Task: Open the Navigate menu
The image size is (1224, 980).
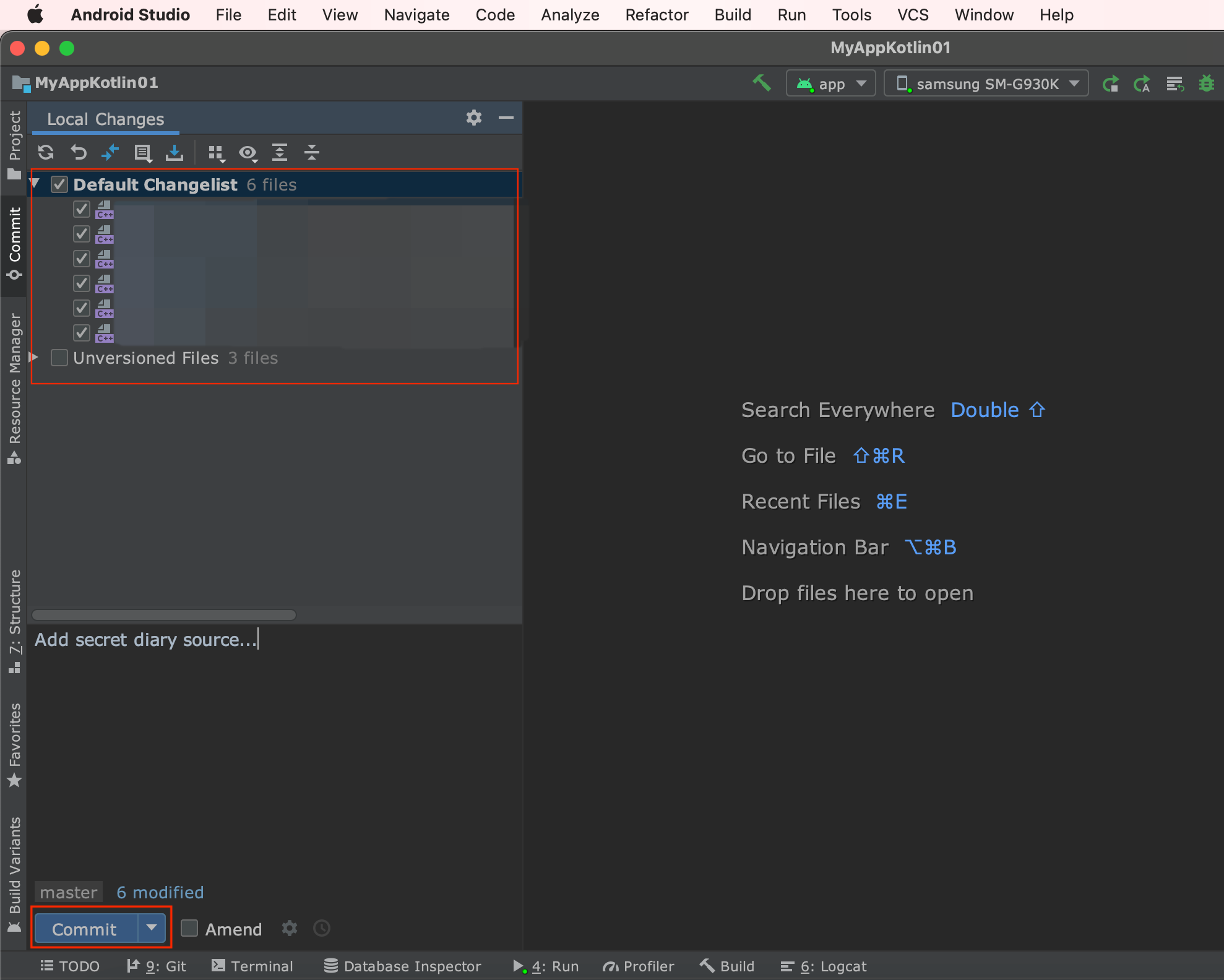Action: (x=416, y=15)
